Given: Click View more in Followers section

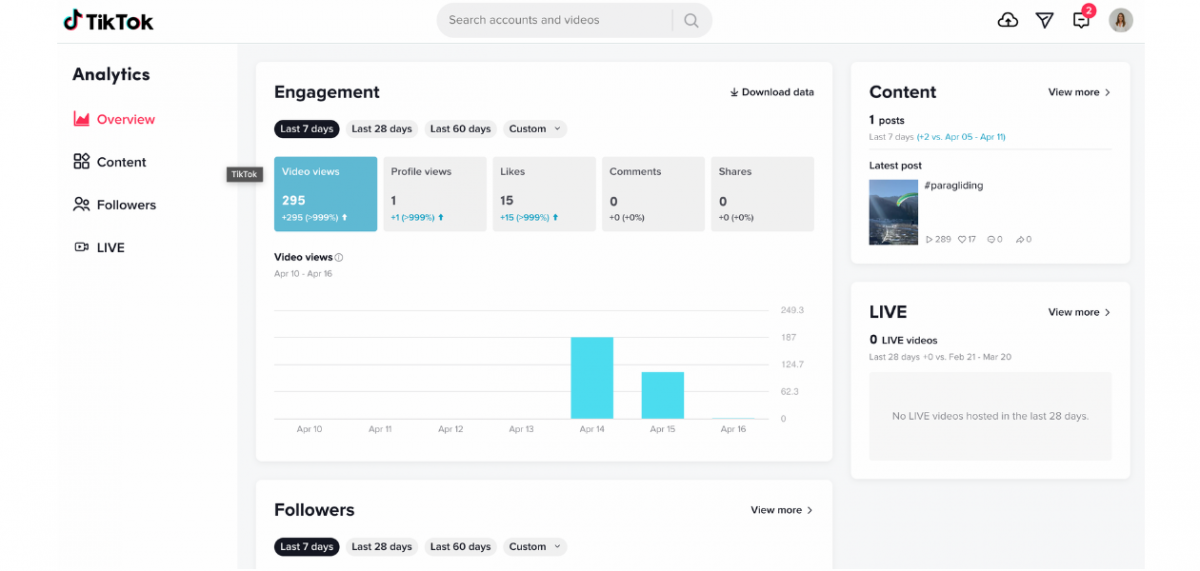Looking at the screenshot, I should click(x=782, y=510).
